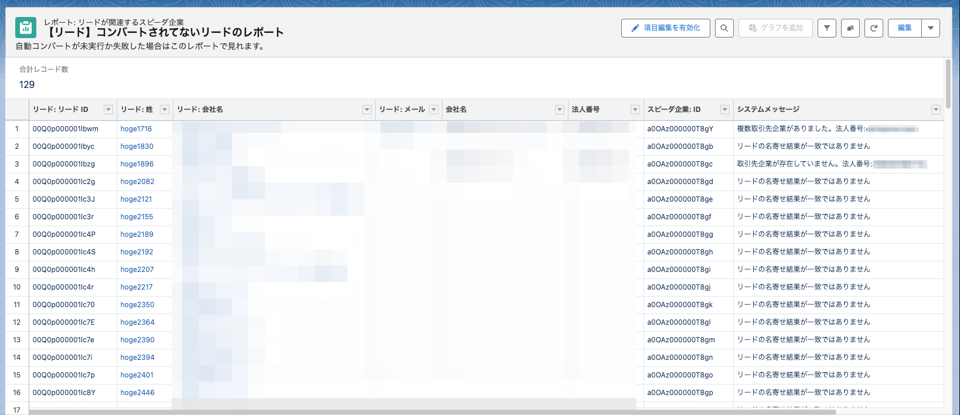Expand the システムメッセージ column menu
960x415 pixels.
(x=936, y=110)
